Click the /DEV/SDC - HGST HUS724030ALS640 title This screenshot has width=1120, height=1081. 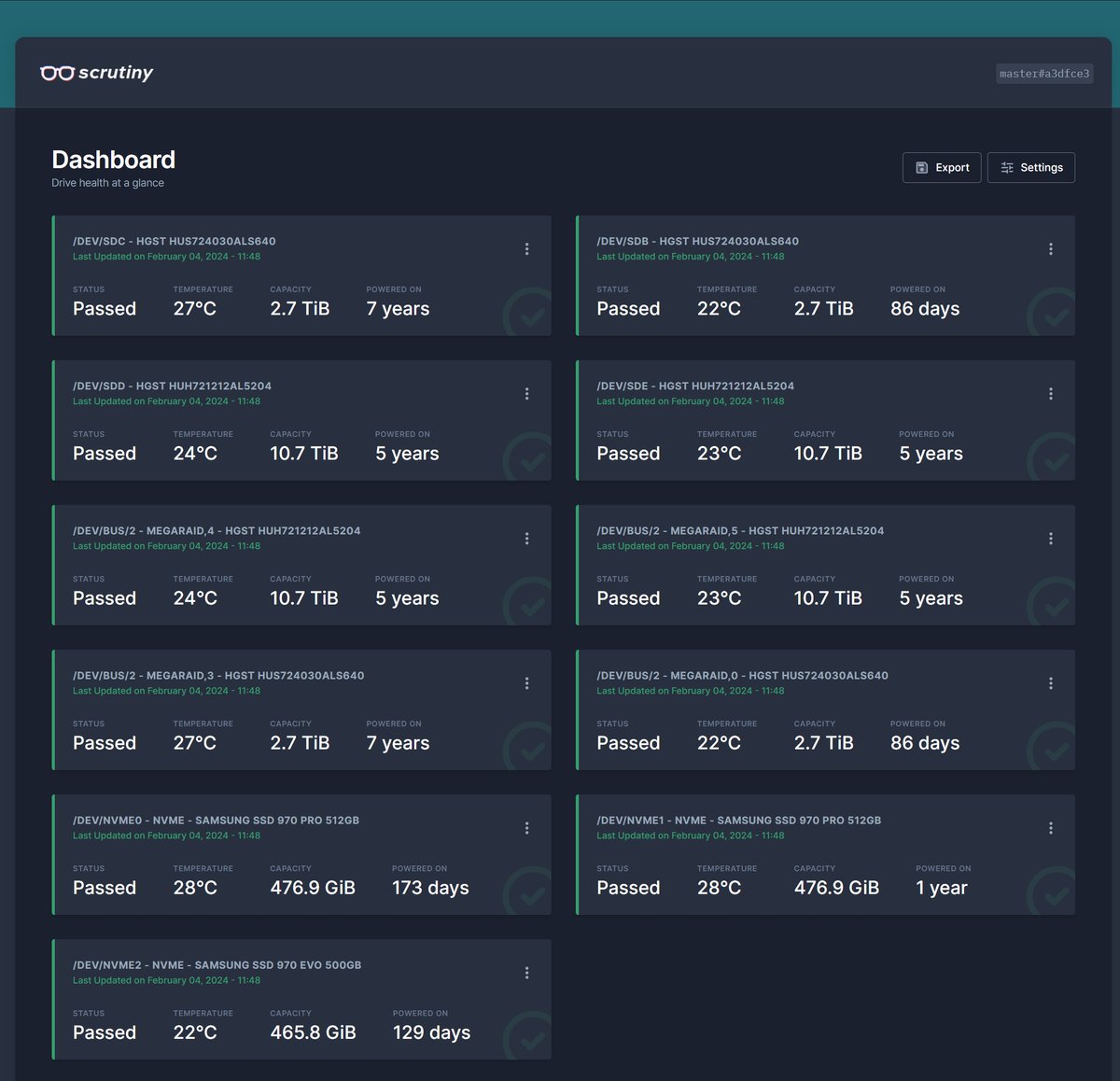pos(175,241)
